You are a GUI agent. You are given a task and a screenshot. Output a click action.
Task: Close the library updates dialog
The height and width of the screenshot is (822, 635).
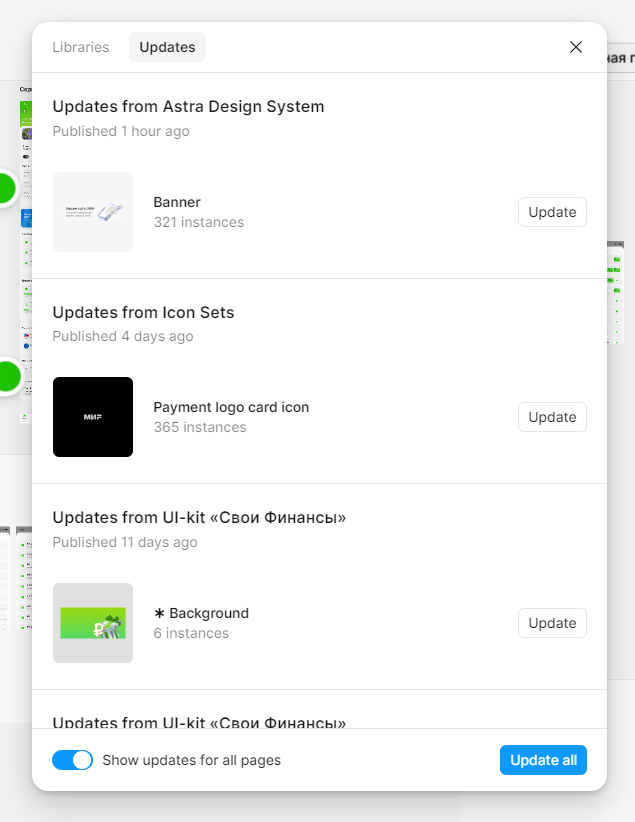click(x=576, y=47)
